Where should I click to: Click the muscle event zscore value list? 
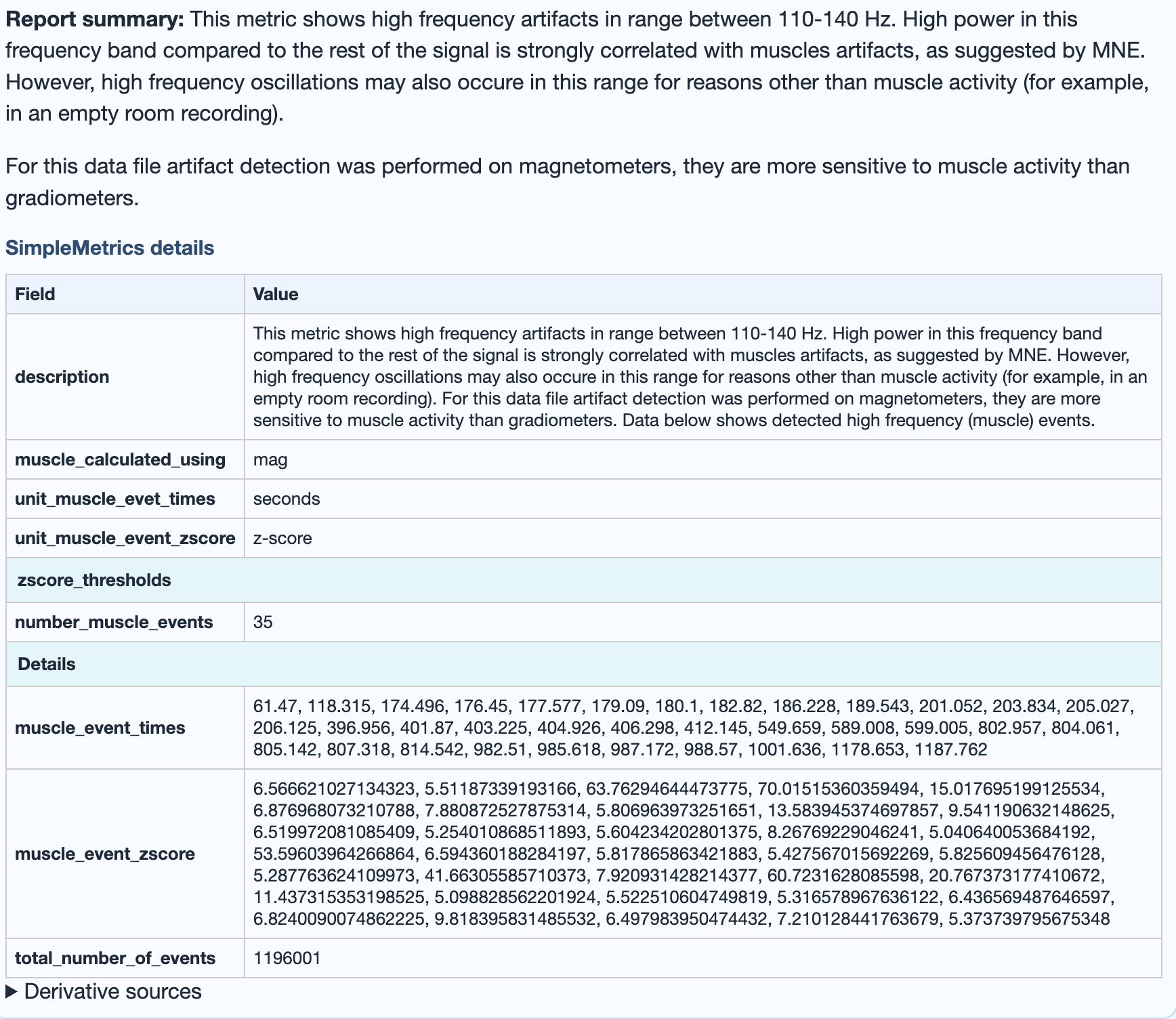pyautogui.click(x=684, y=854)
